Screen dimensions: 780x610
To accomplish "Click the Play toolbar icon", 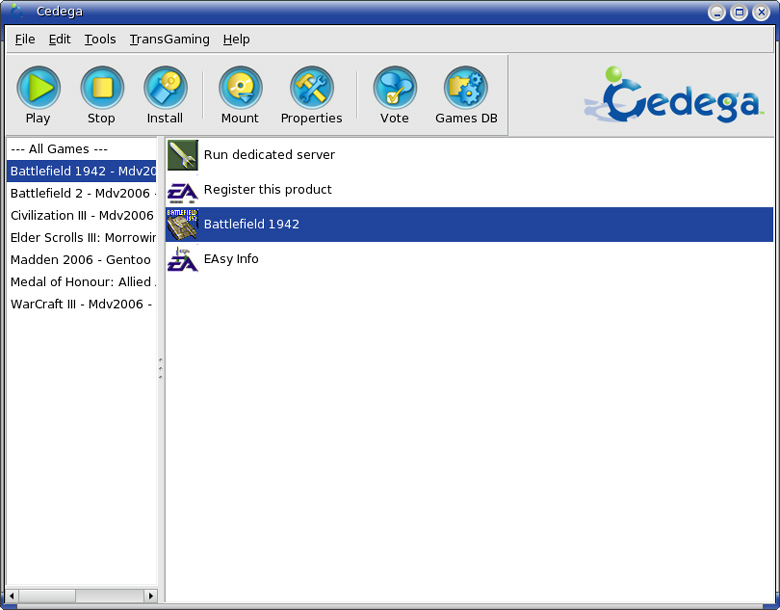I will click(38, 88).
